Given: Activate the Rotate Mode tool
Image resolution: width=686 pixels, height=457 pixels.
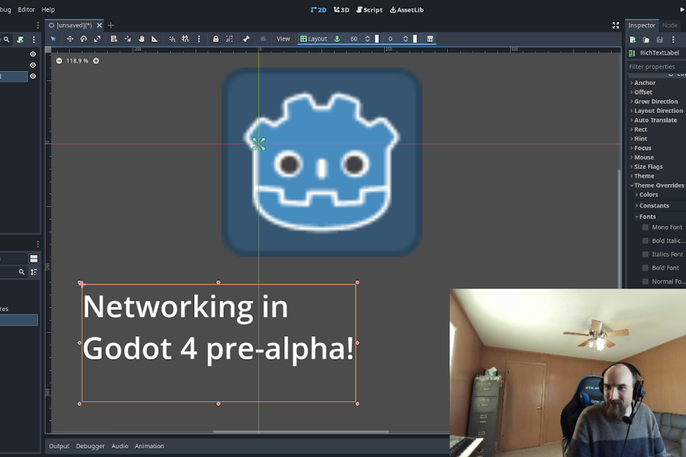Looking at the screenshot, I should [84, 39].
